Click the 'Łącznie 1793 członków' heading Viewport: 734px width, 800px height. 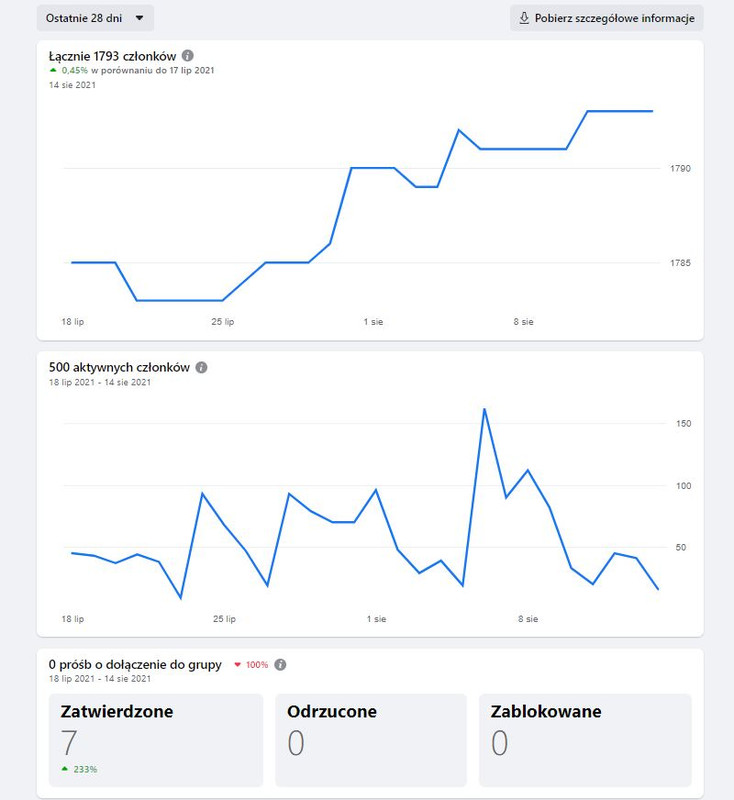(x=112, y=56)
